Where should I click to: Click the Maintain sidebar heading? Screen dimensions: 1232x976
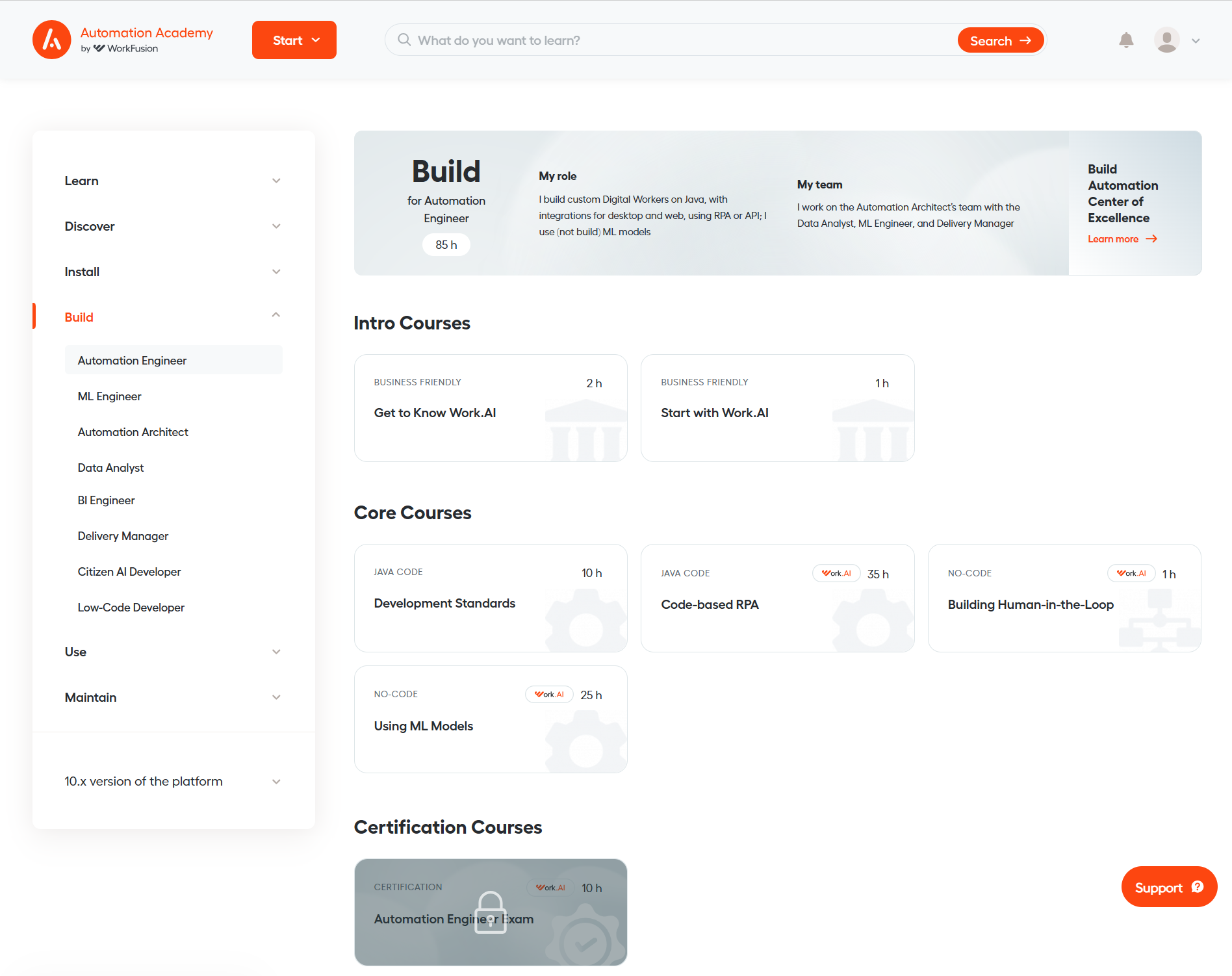pos(90,697)
